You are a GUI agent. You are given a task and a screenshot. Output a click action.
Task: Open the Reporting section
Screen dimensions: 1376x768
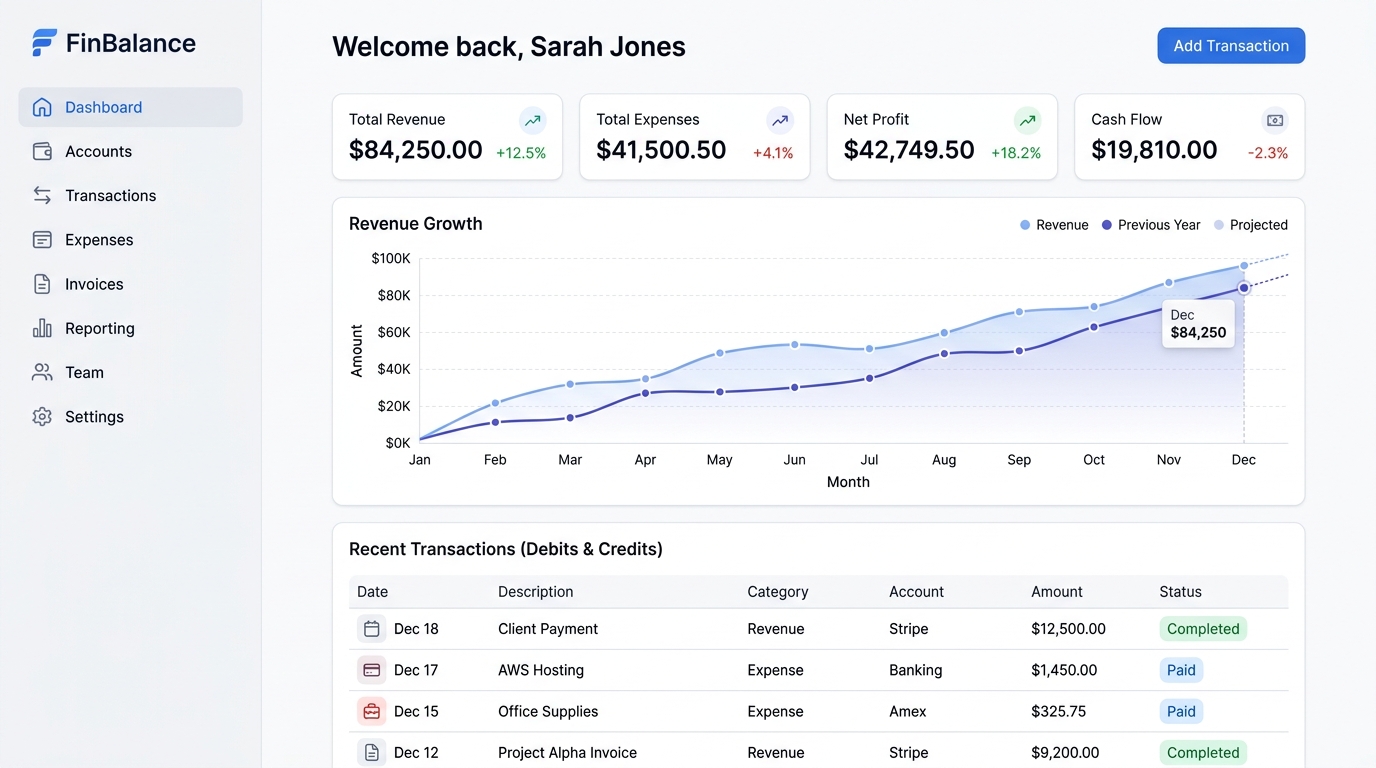pyautogui.click(x=130, y=328)
